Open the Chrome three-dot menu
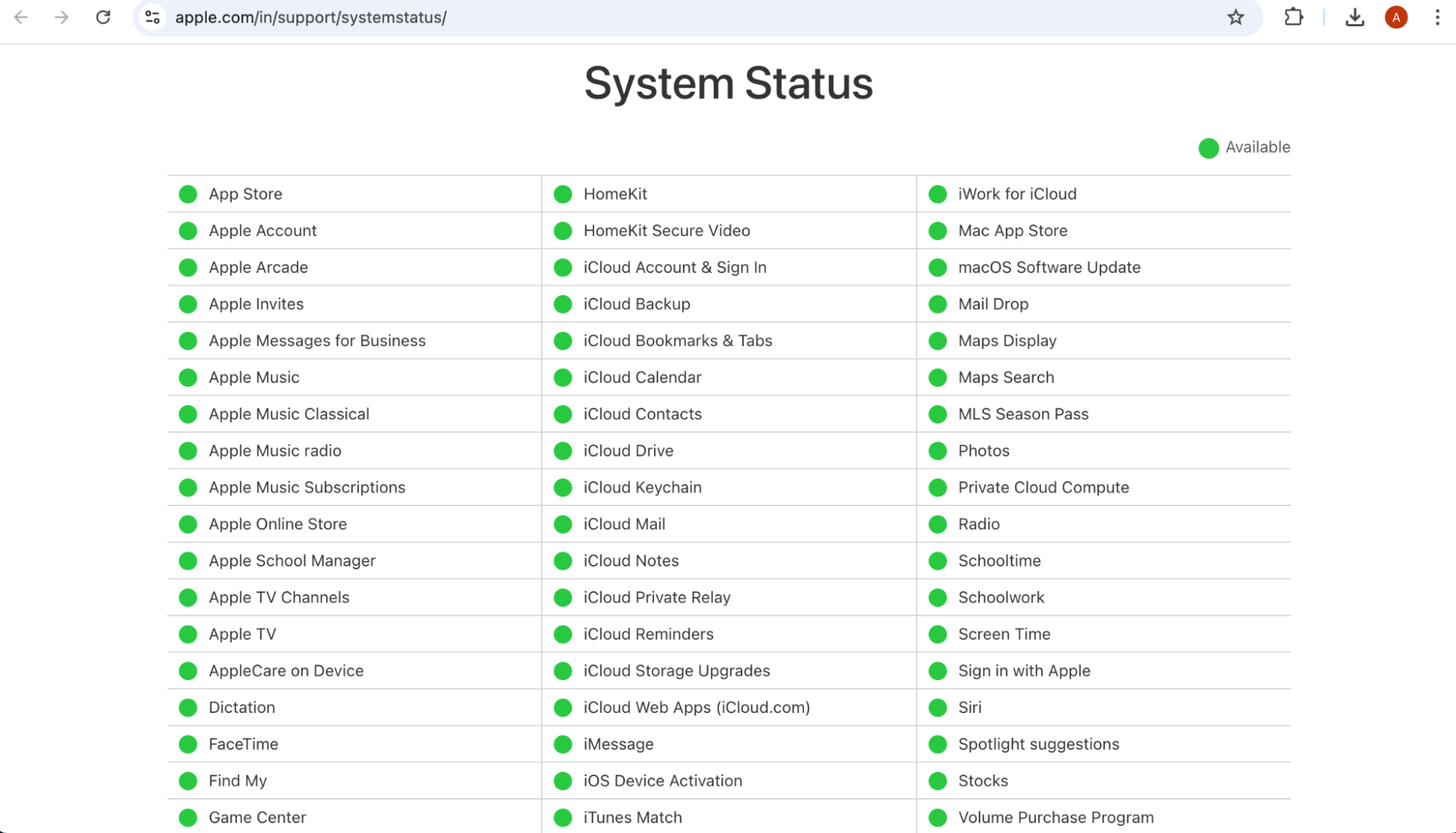The height and width of the screenshot is (833, 1456). pyautogui.click(x=1436, y=17)
